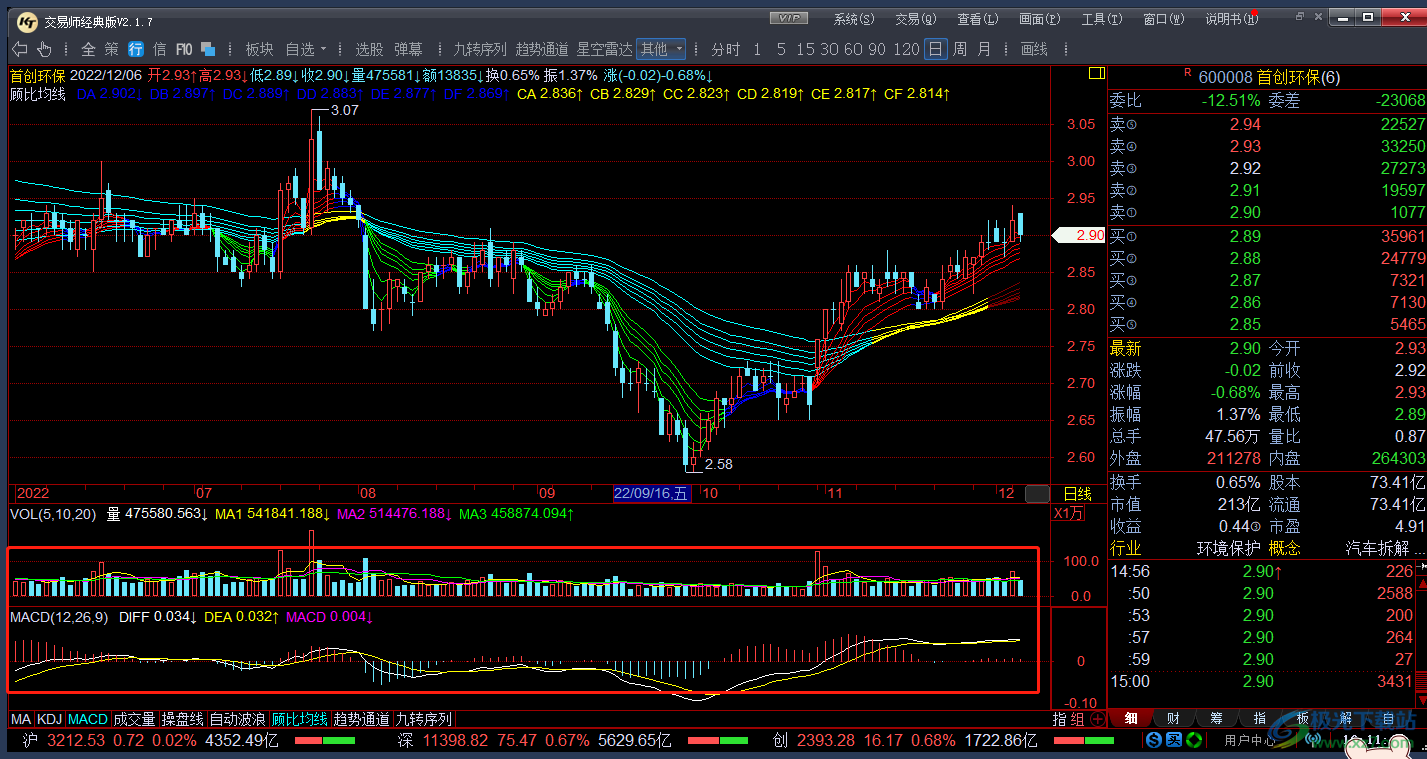The image size is (1427, 759).
Task: Select the hand pointer tool icon
Action: point(44,49)
